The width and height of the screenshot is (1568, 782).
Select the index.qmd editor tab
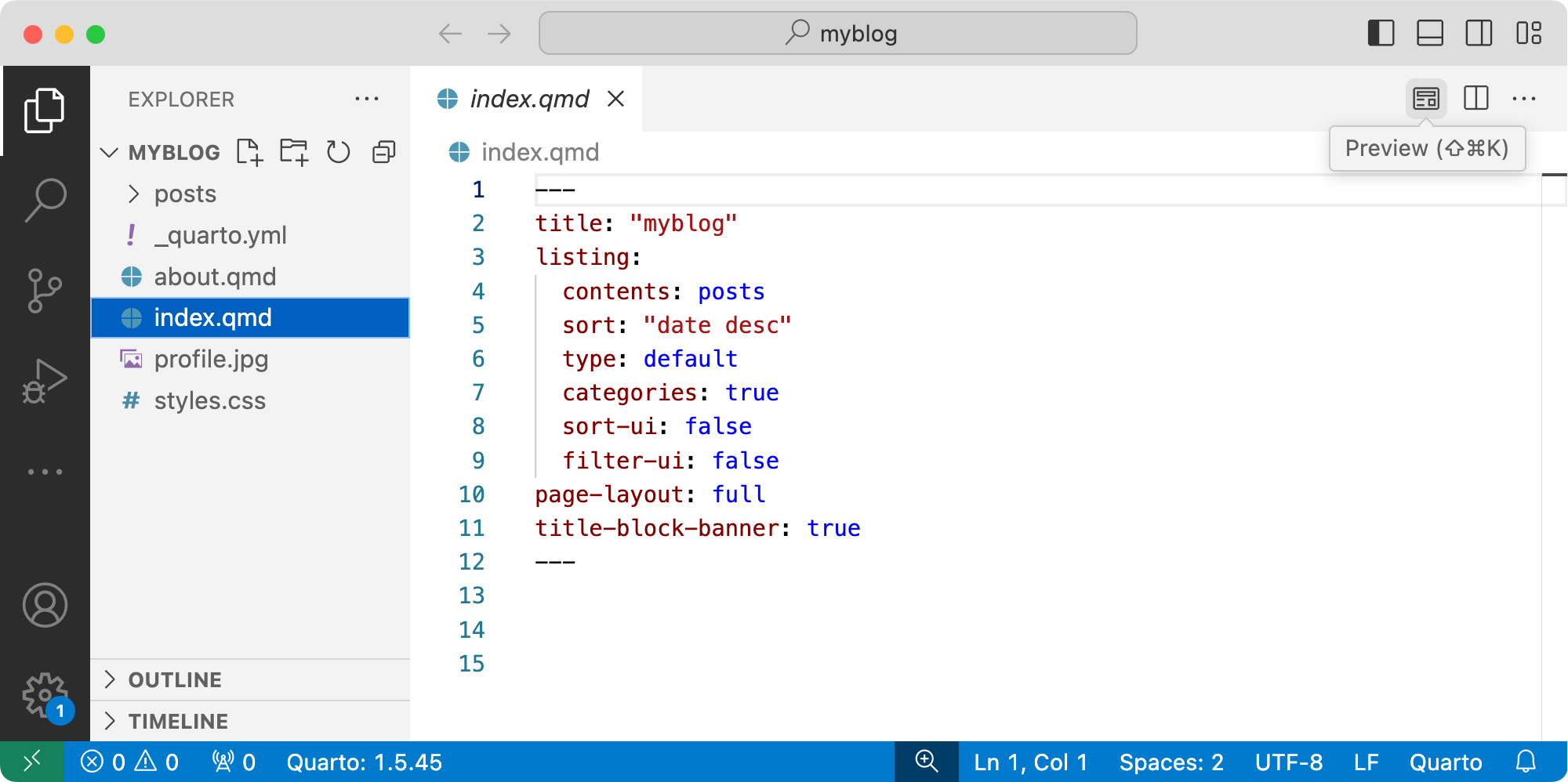pos(528,100)
